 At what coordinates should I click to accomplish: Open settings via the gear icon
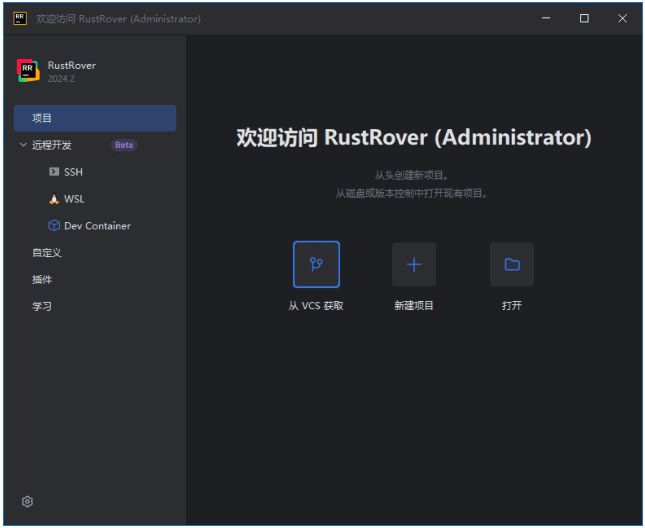27,501
